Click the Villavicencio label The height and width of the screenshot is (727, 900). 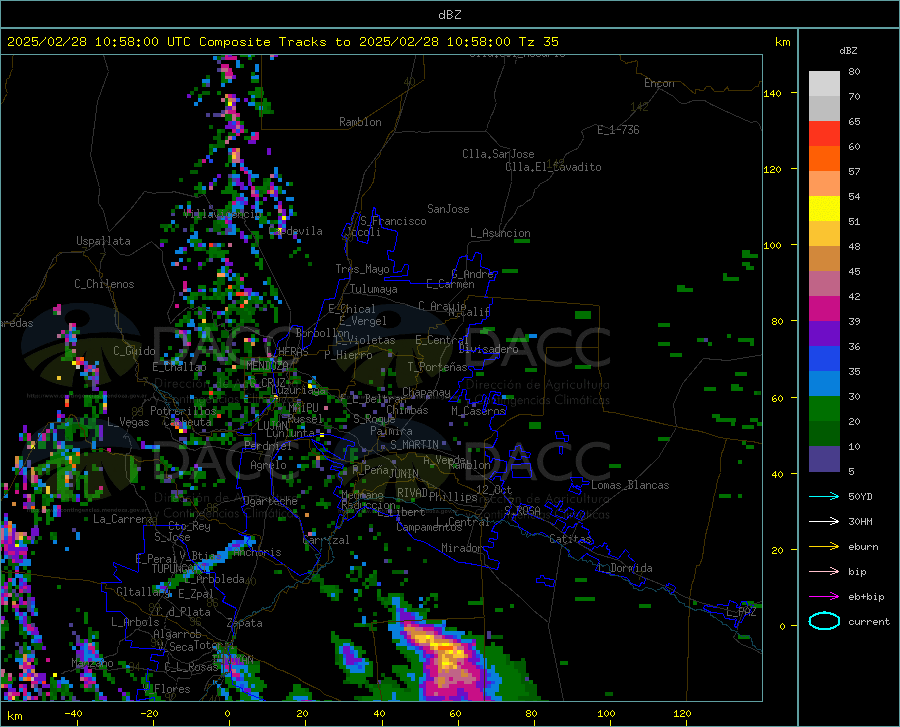click(222, 214)
